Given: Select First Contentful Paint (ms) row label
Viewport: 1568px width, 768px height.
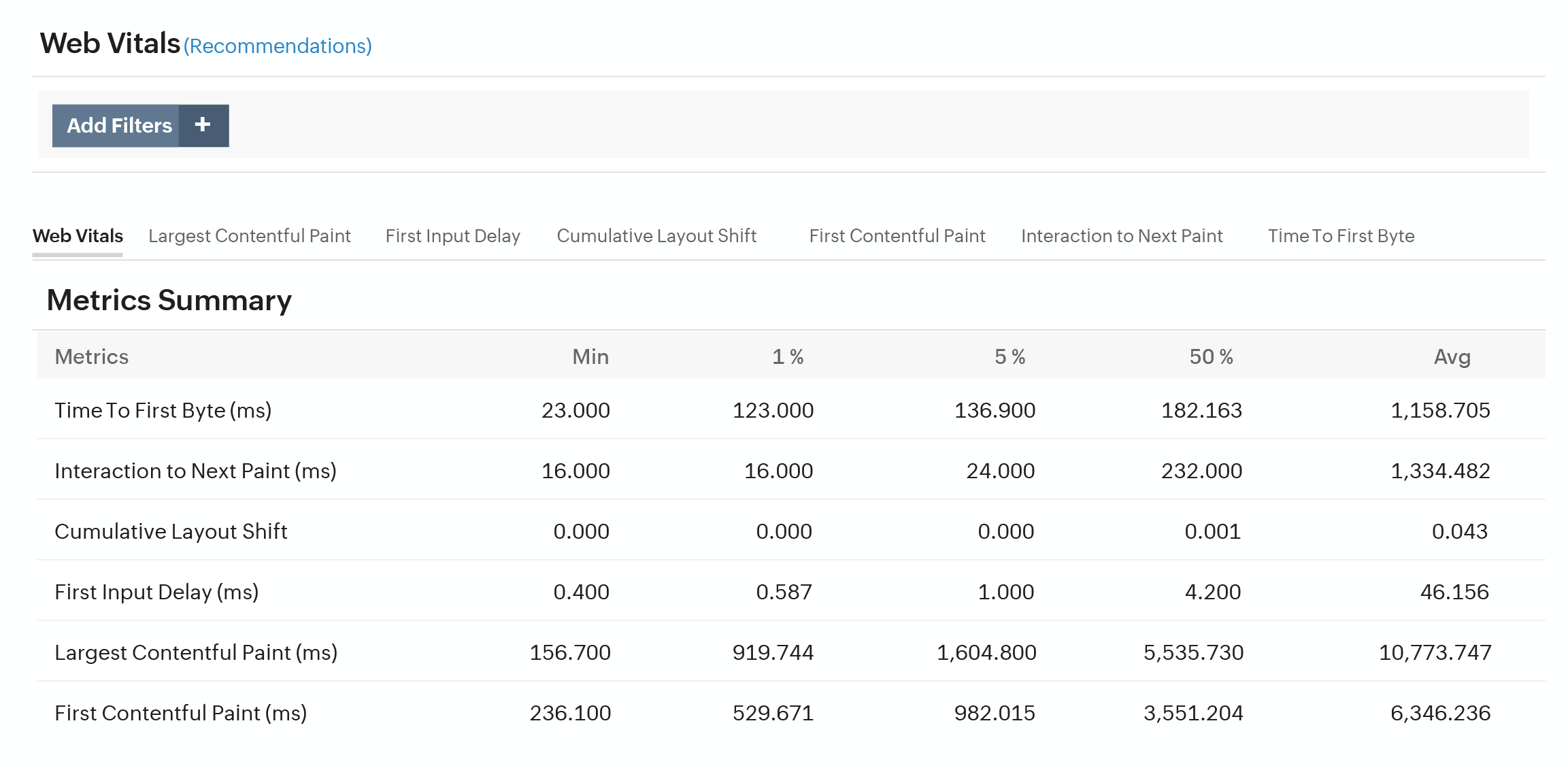Looking at the screenshot, I should (181, 713).
